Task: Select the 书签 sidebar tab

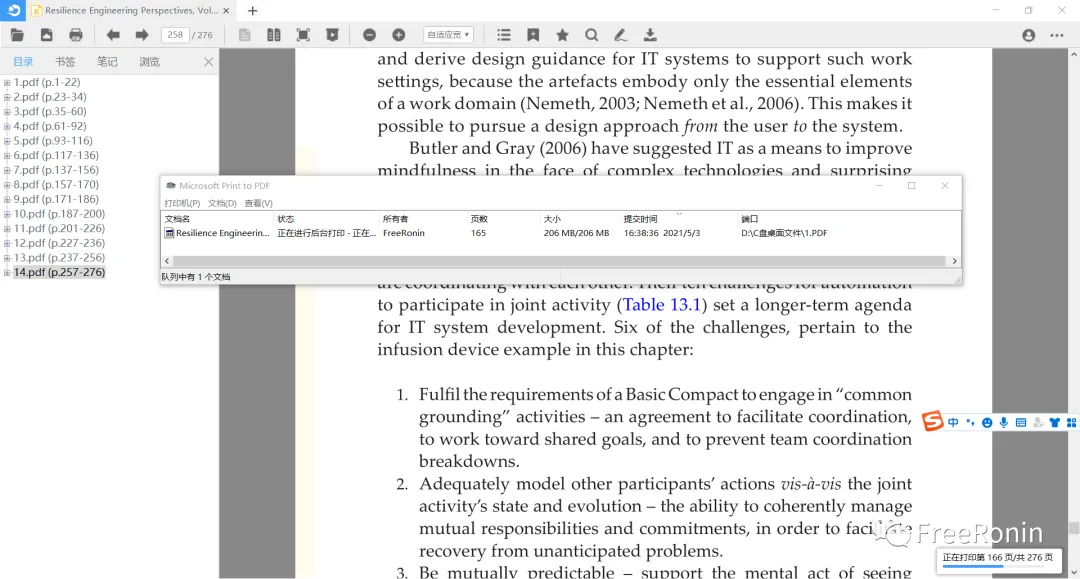Action: tap(65, 62)
